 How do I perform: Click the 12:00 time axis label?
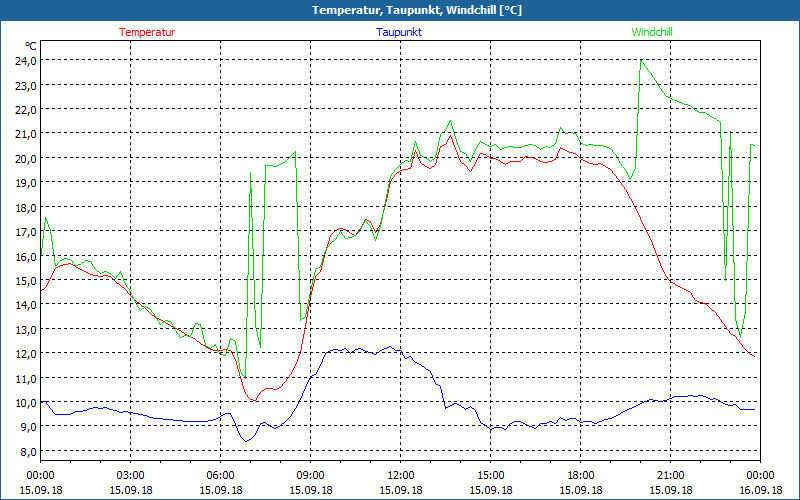(401, 476)
